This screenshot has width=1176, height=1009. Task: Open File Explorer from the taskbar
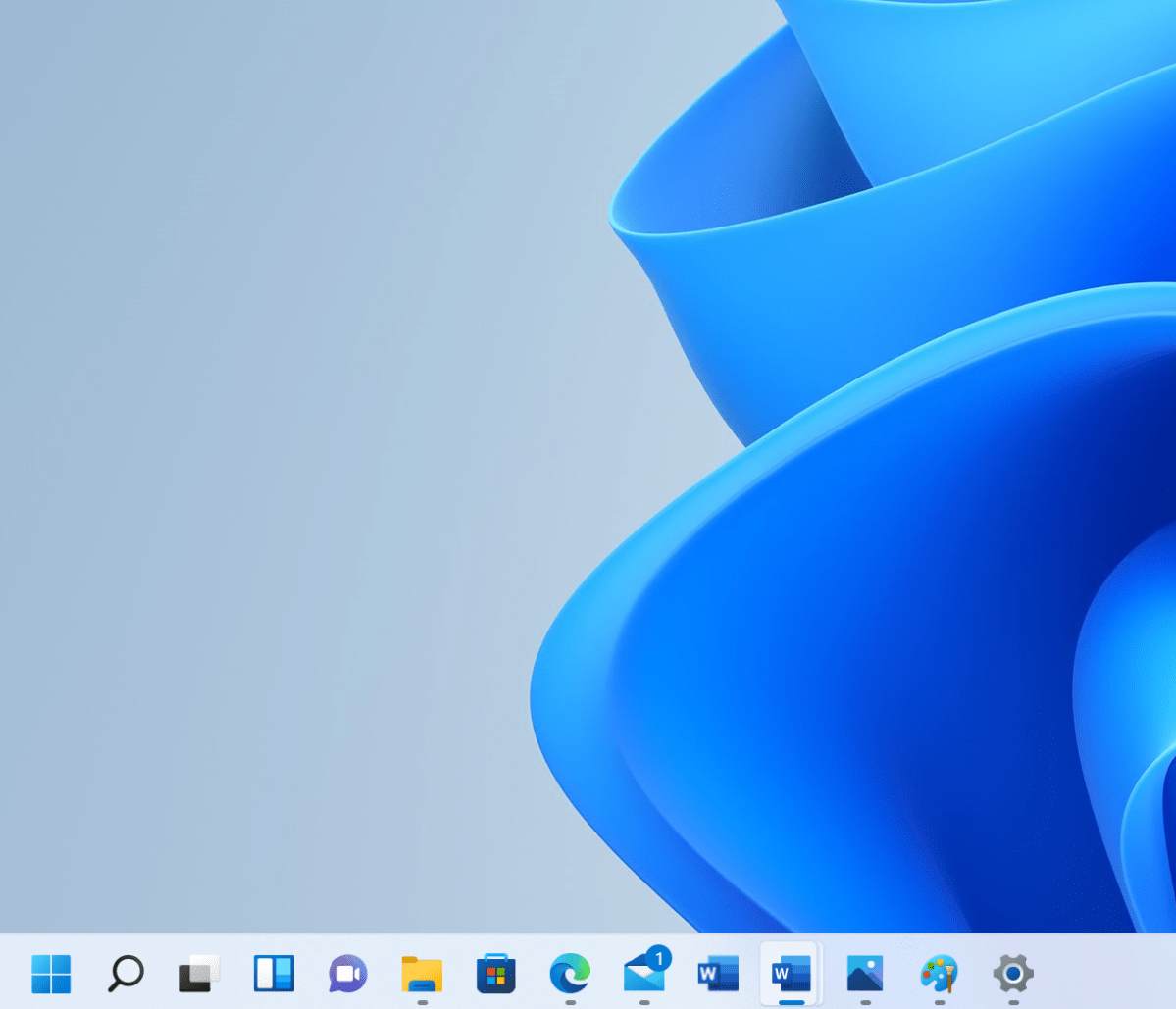[x=423, y=975]
